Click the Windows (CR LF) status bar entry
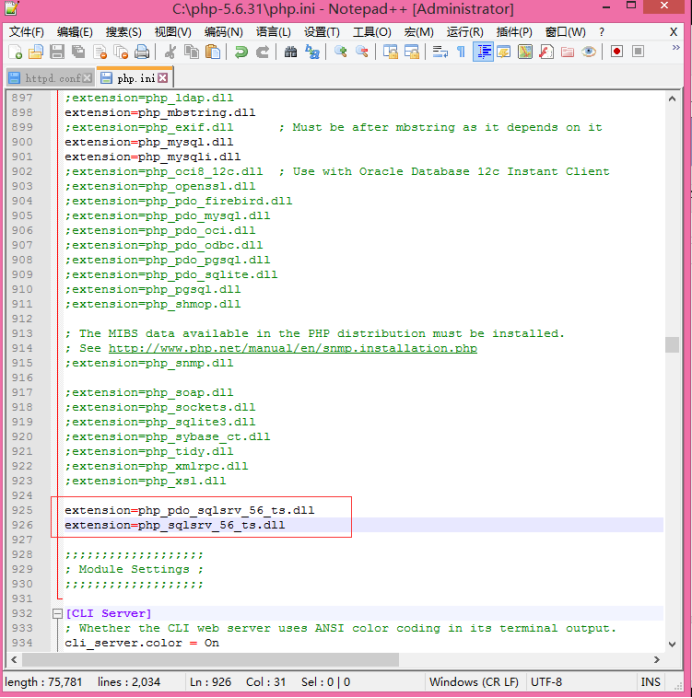Screen dimensions: 692x698 tap(474, 682)
